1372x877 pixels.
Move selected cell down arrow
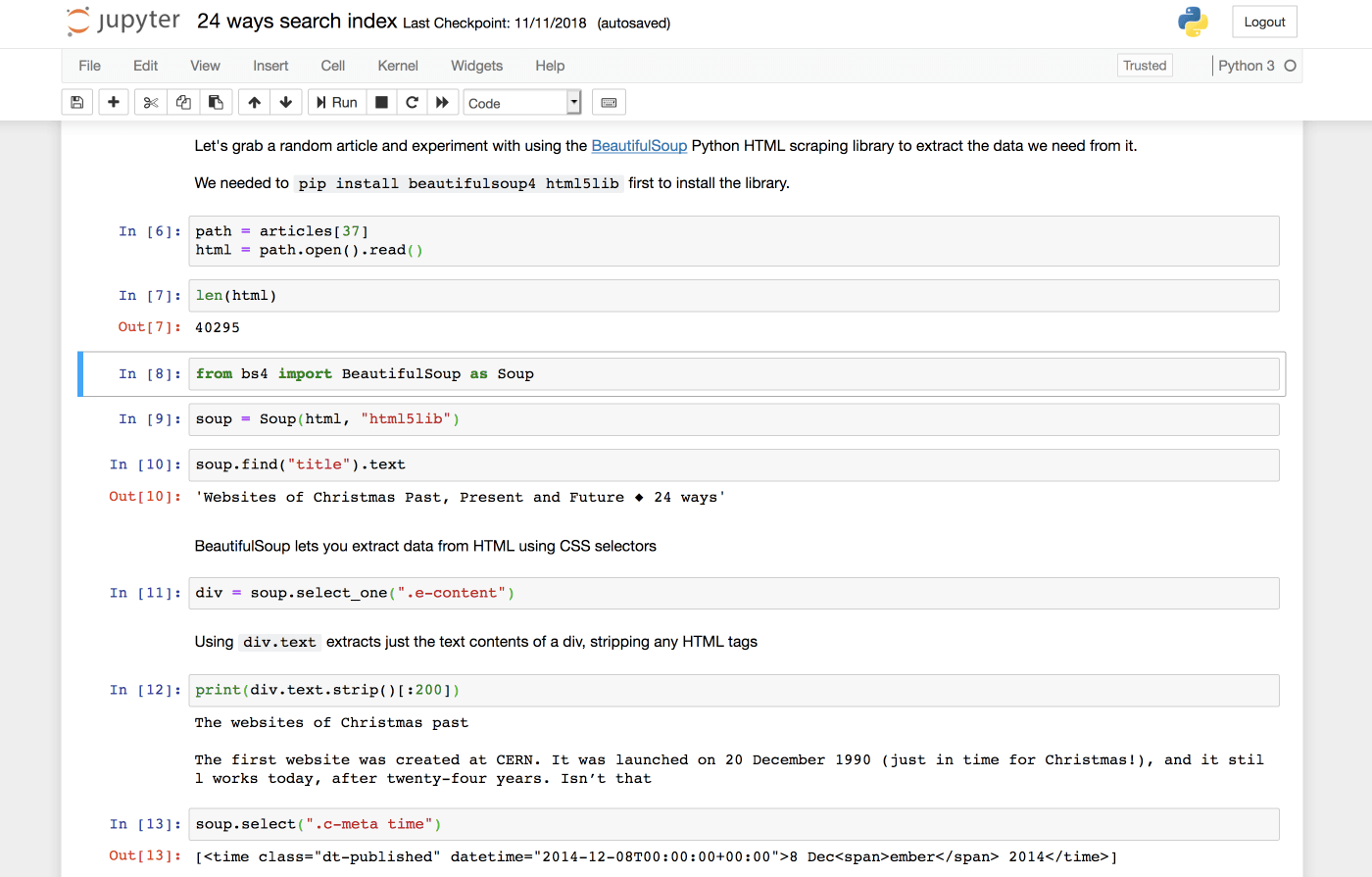coord(285,102)
